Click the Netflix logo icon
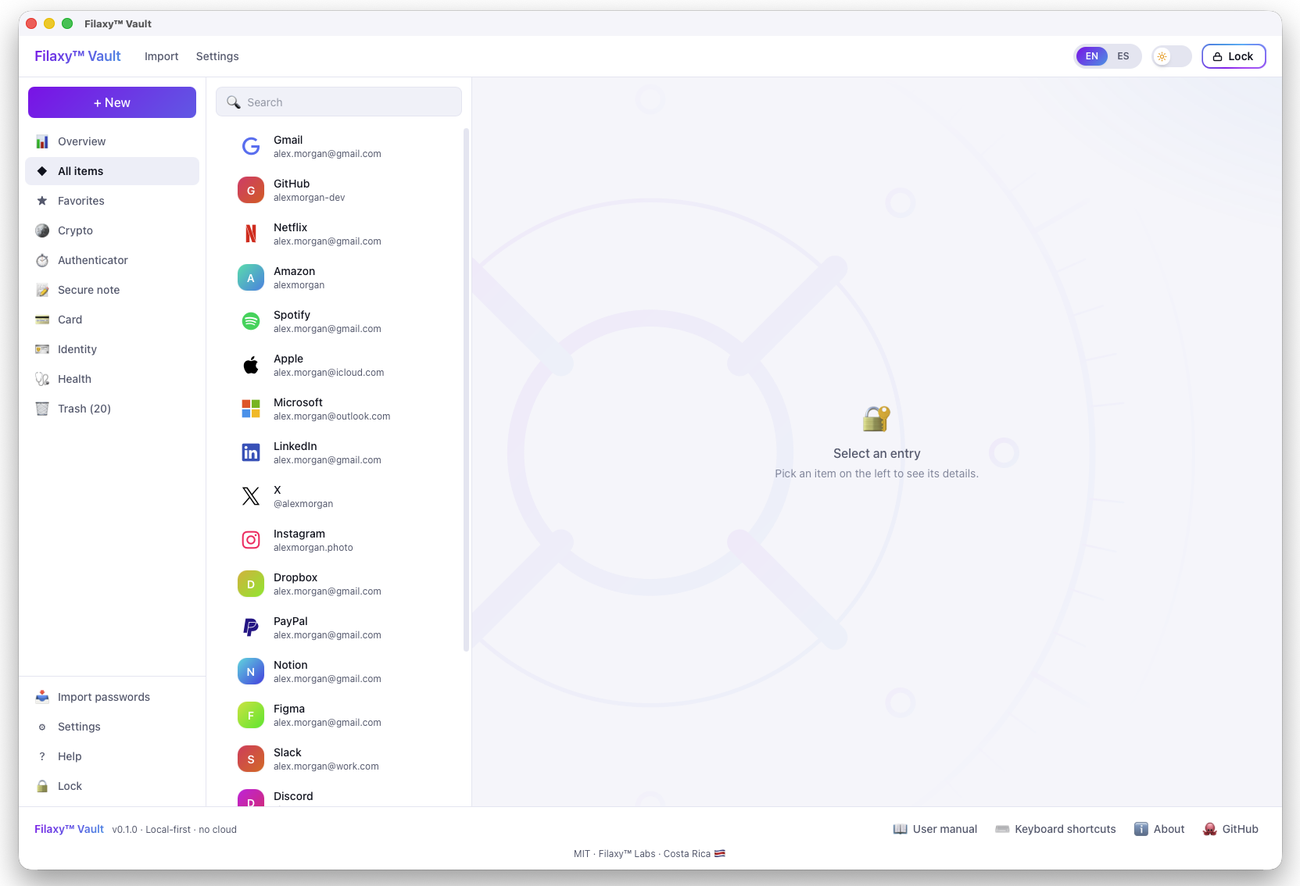This screenshot has width=1300, height=886. [x=251, y=234]
